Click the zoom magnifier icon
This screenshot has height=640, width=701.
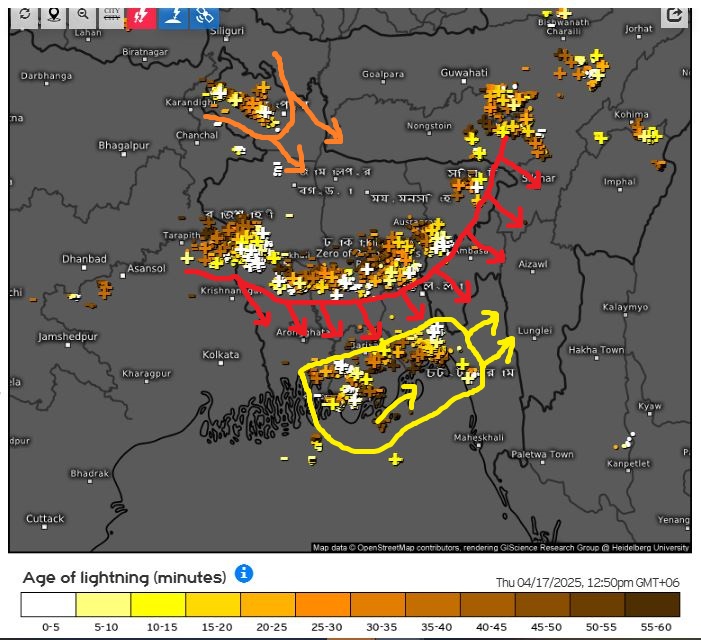(82, 15)
